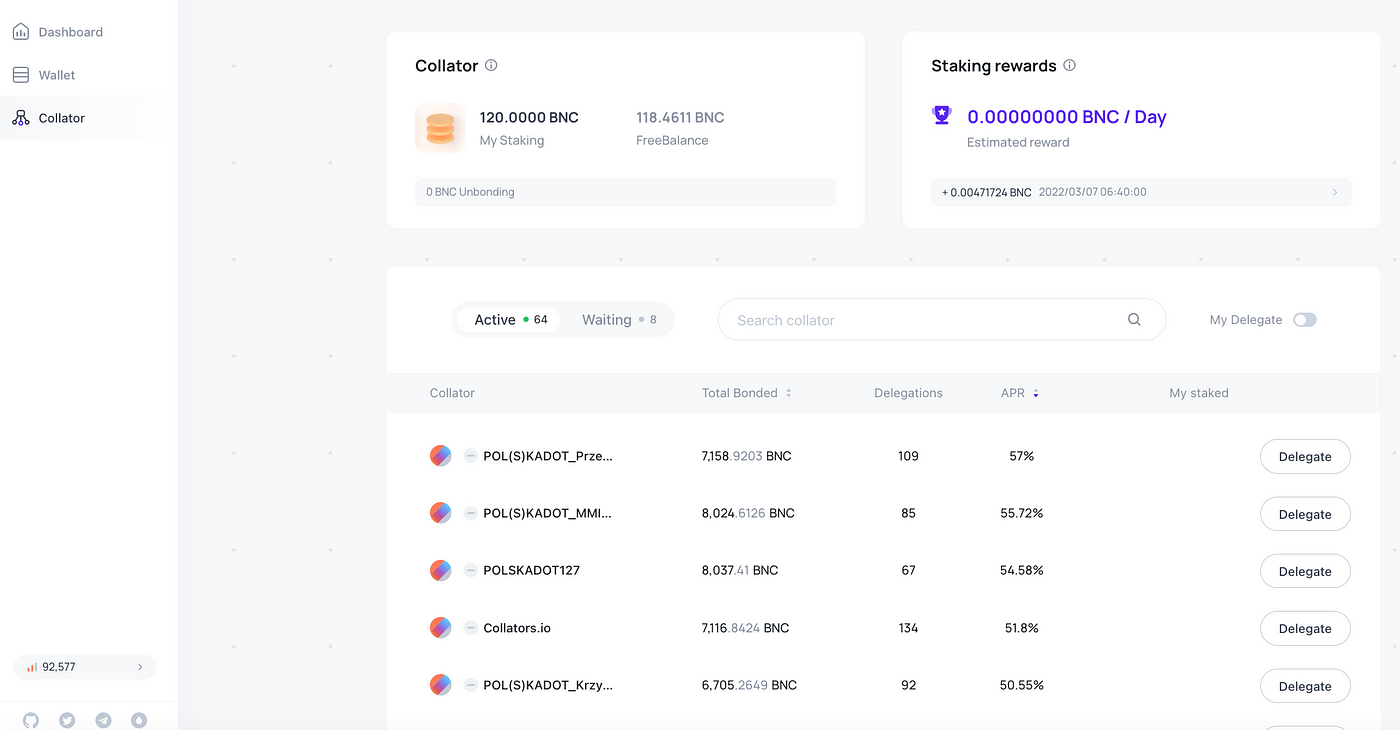
Task: Go to the Wallet section
Action: coord(57,75)
